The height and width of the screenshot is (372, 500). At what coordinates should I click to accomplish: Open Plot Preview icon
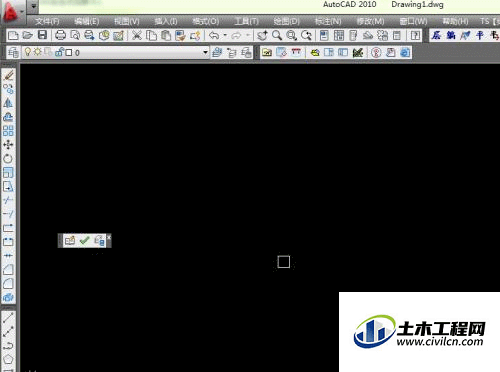pyautogui.click(x=75, y=35)
